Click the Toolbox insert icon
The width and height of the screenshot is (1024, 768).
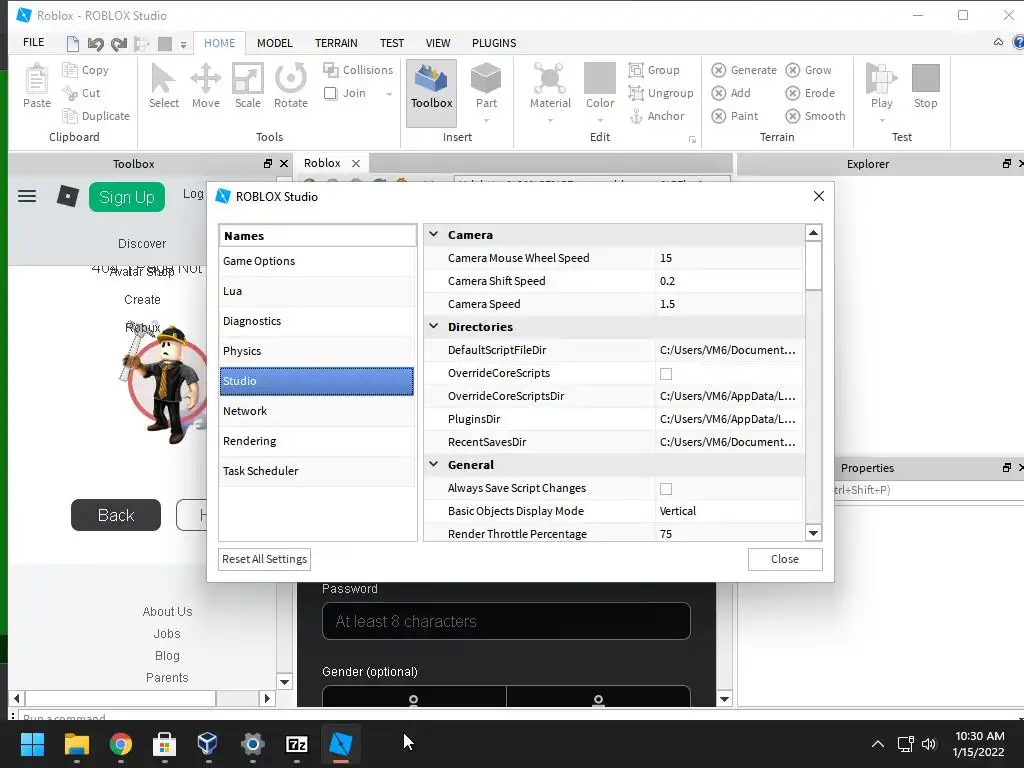431,78
